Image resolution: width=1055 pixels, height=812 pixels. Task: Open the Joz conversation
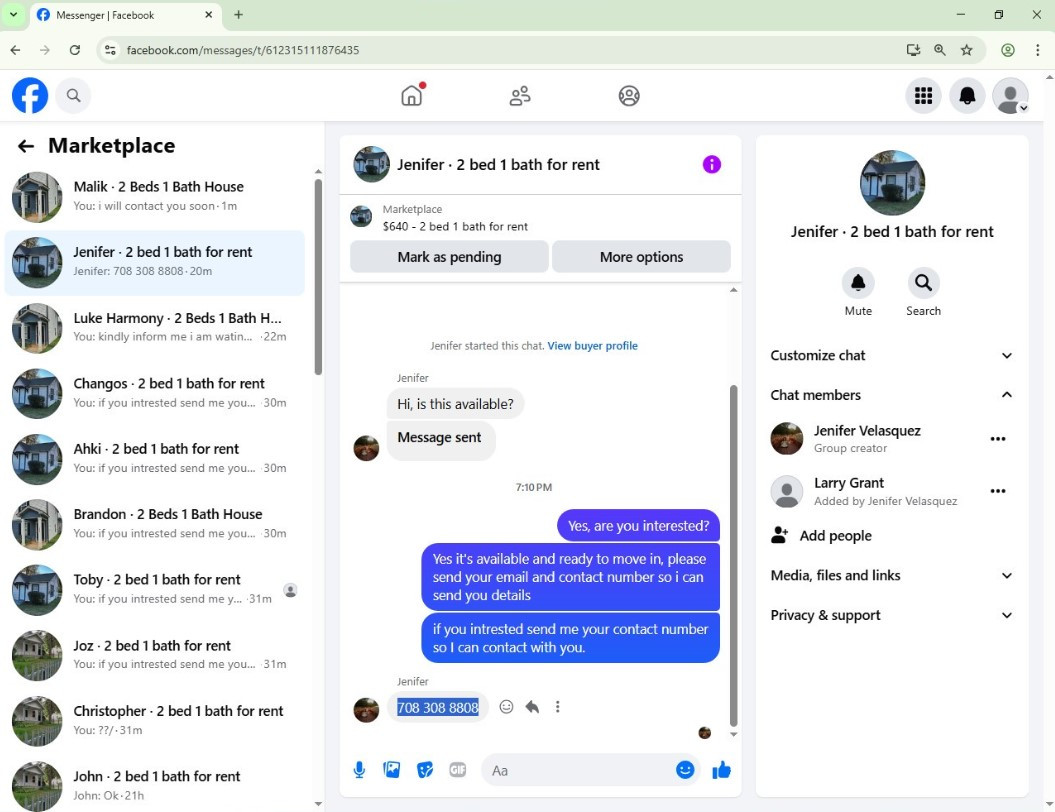click(155, 655)
